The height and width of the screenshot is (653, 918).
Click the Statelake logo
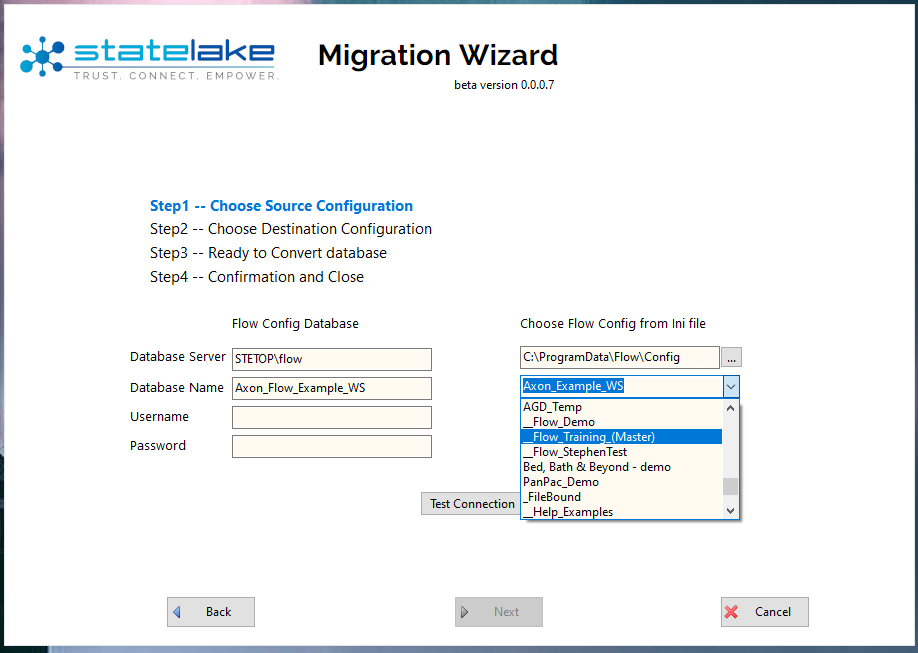[x=149, y=58]
